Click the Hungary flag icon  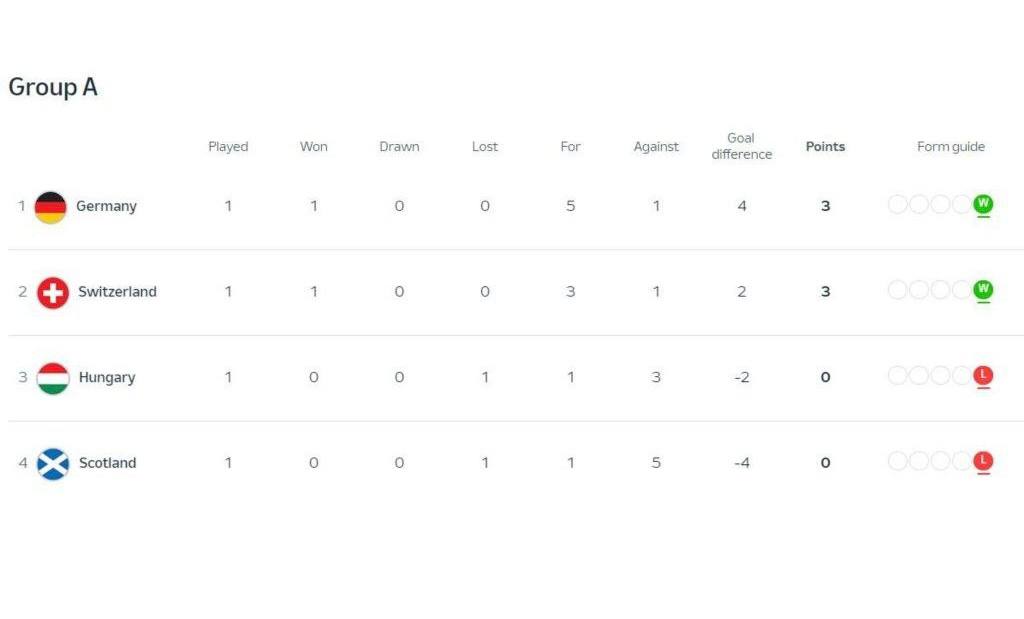pyautogui.click(x=53, y=378)
